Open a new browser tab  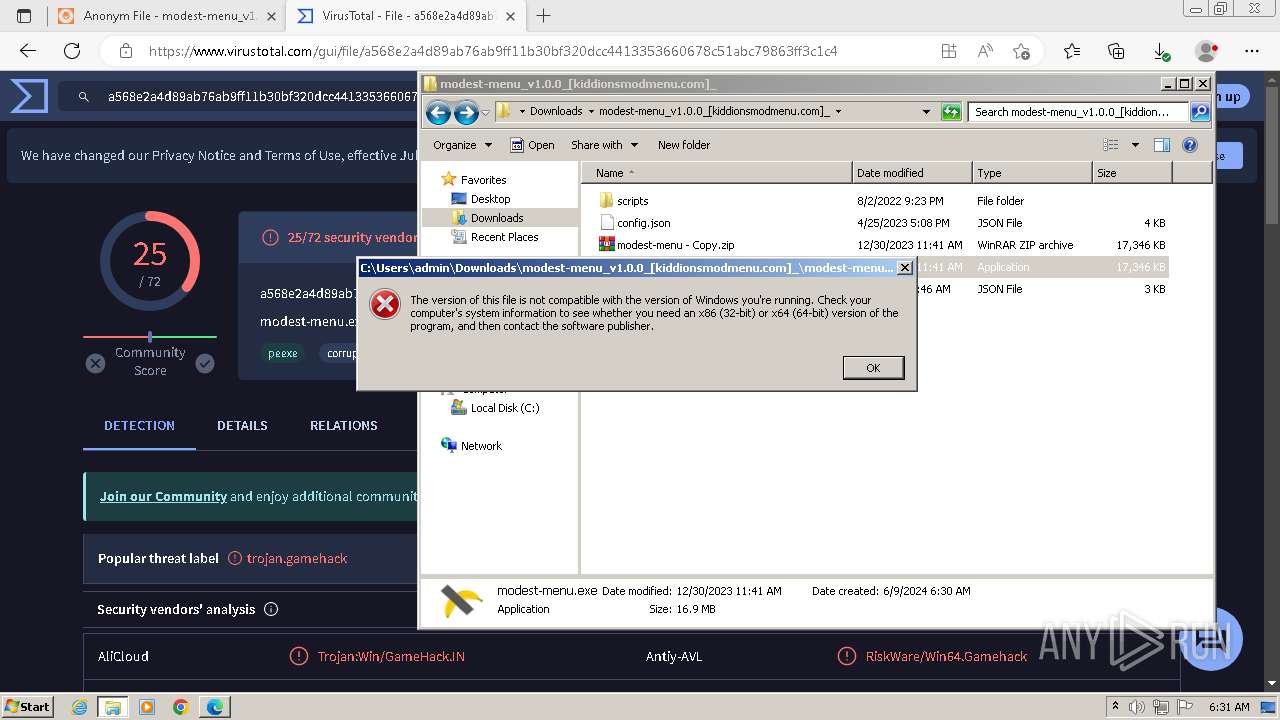coord(544,16)
